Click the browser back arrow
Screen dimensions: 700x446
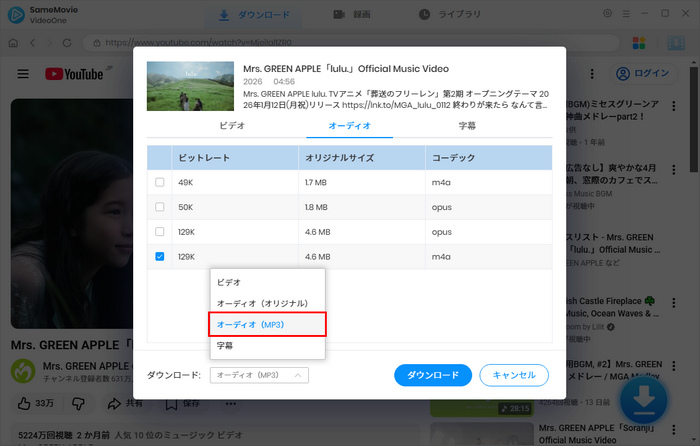(x=32, y=43)
